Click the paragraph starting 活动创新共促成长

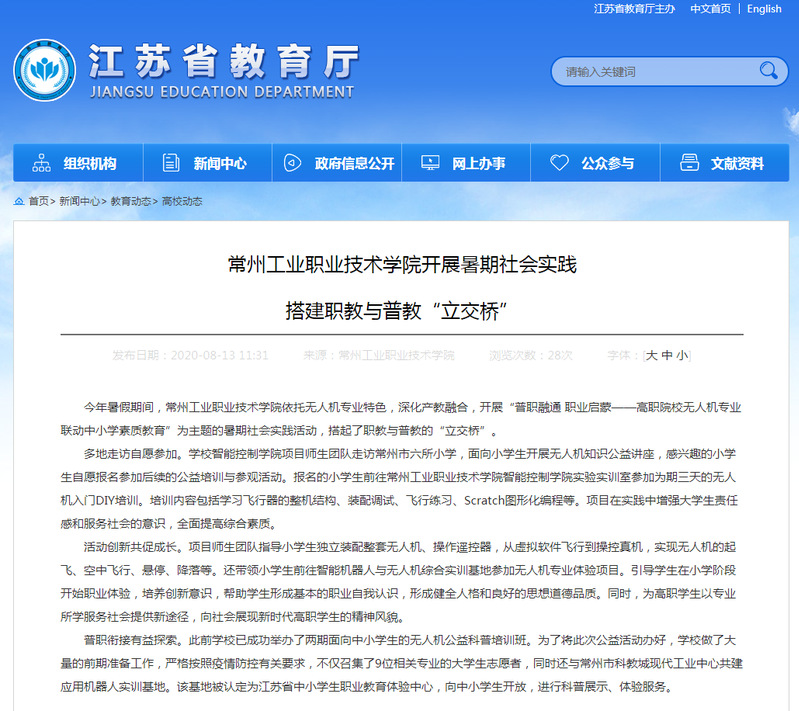[x=398, y=582]
